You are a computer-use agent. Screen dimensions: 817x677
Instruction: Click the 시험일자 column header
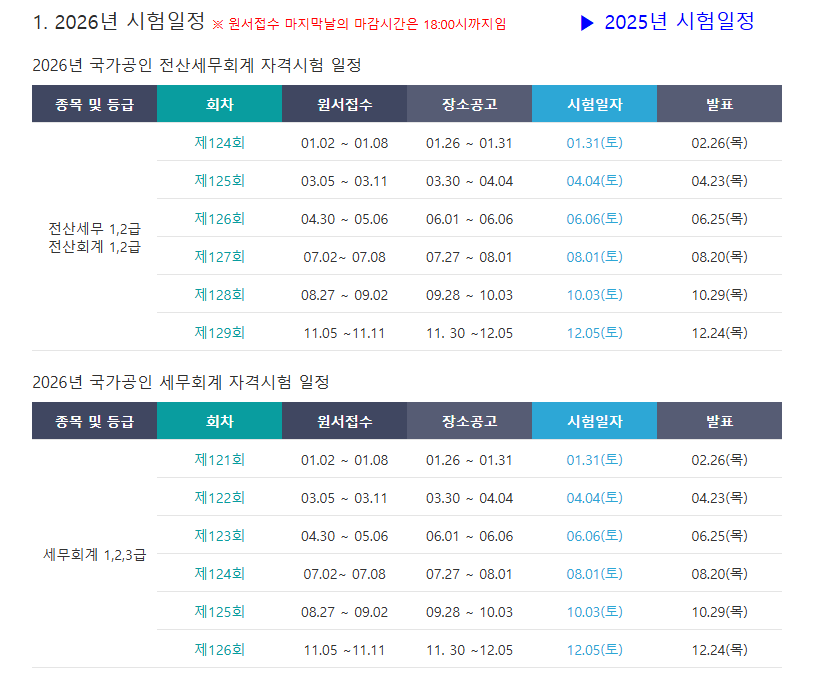point(596,103)
